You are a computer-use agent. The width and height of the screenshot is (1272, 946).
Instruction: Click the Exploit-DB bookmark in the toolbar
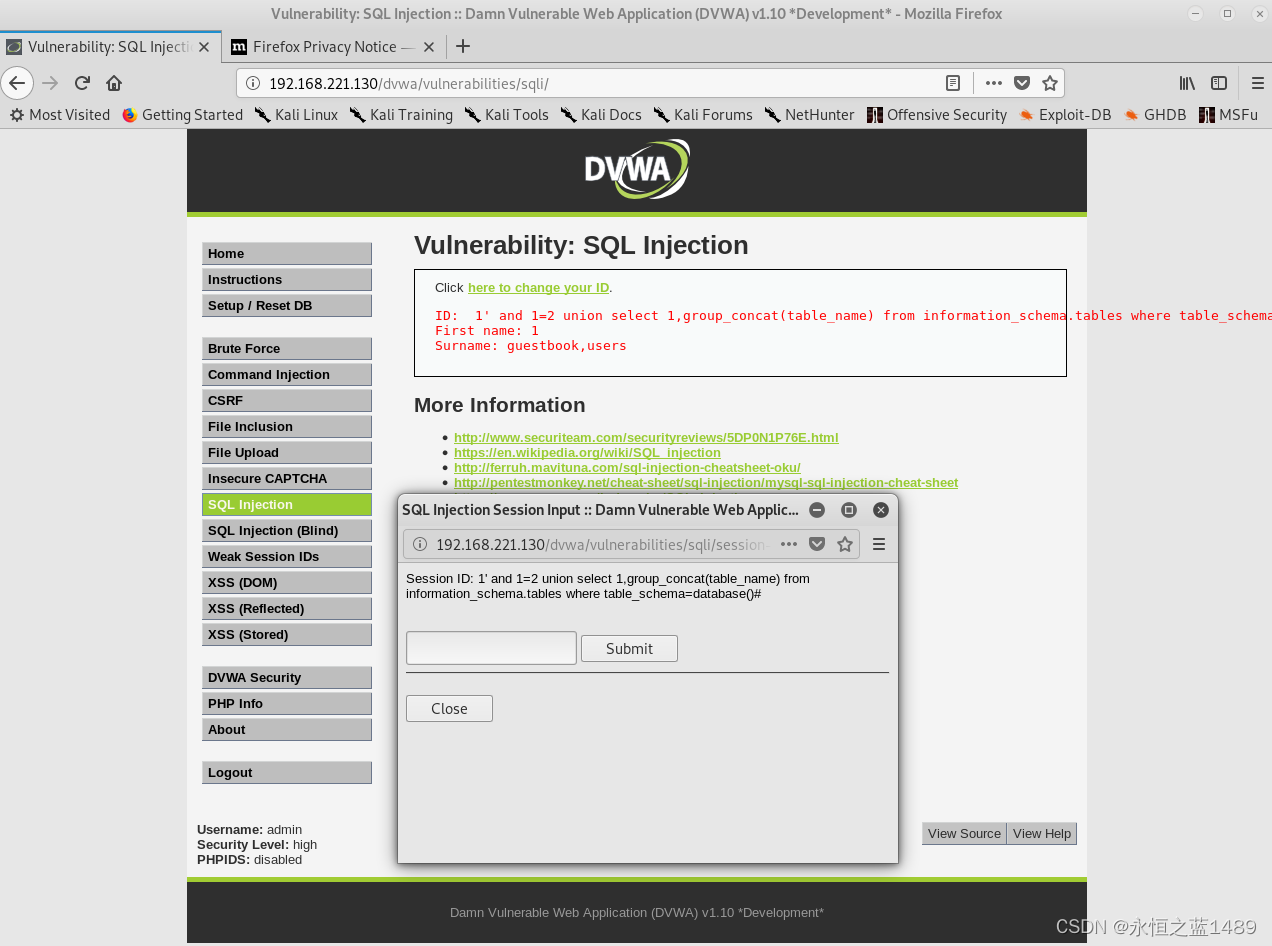1064,114
